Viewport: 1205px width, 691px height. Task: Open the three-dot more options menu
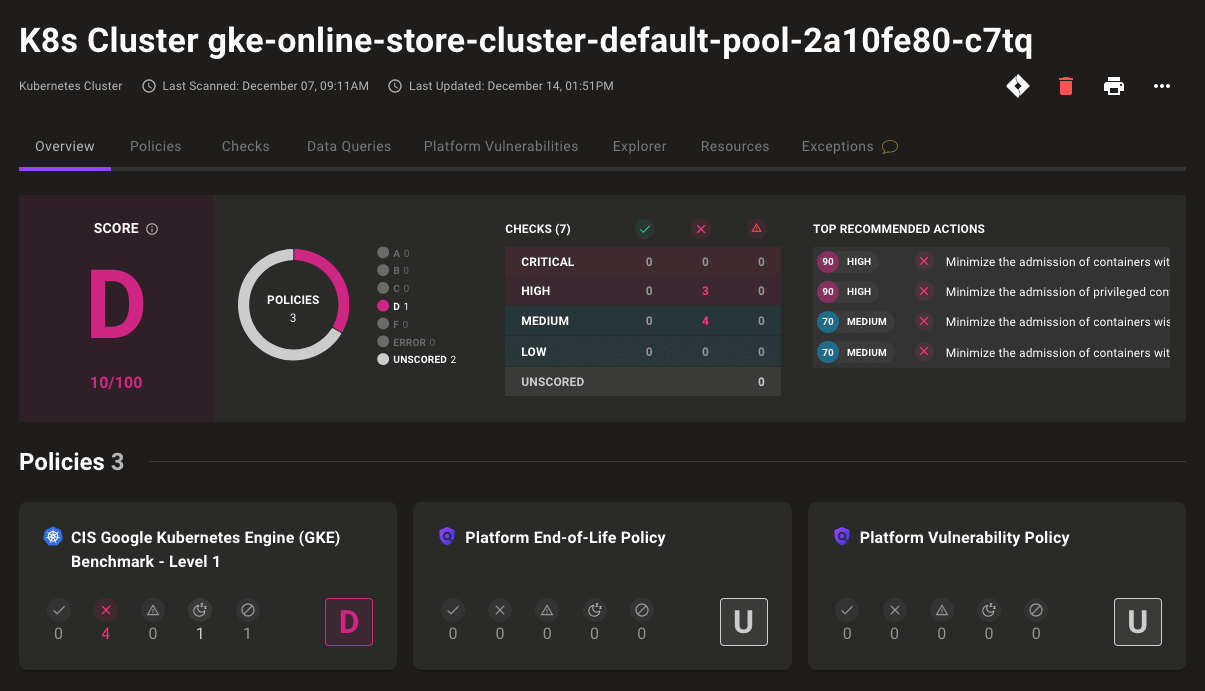pos(1161,86)
